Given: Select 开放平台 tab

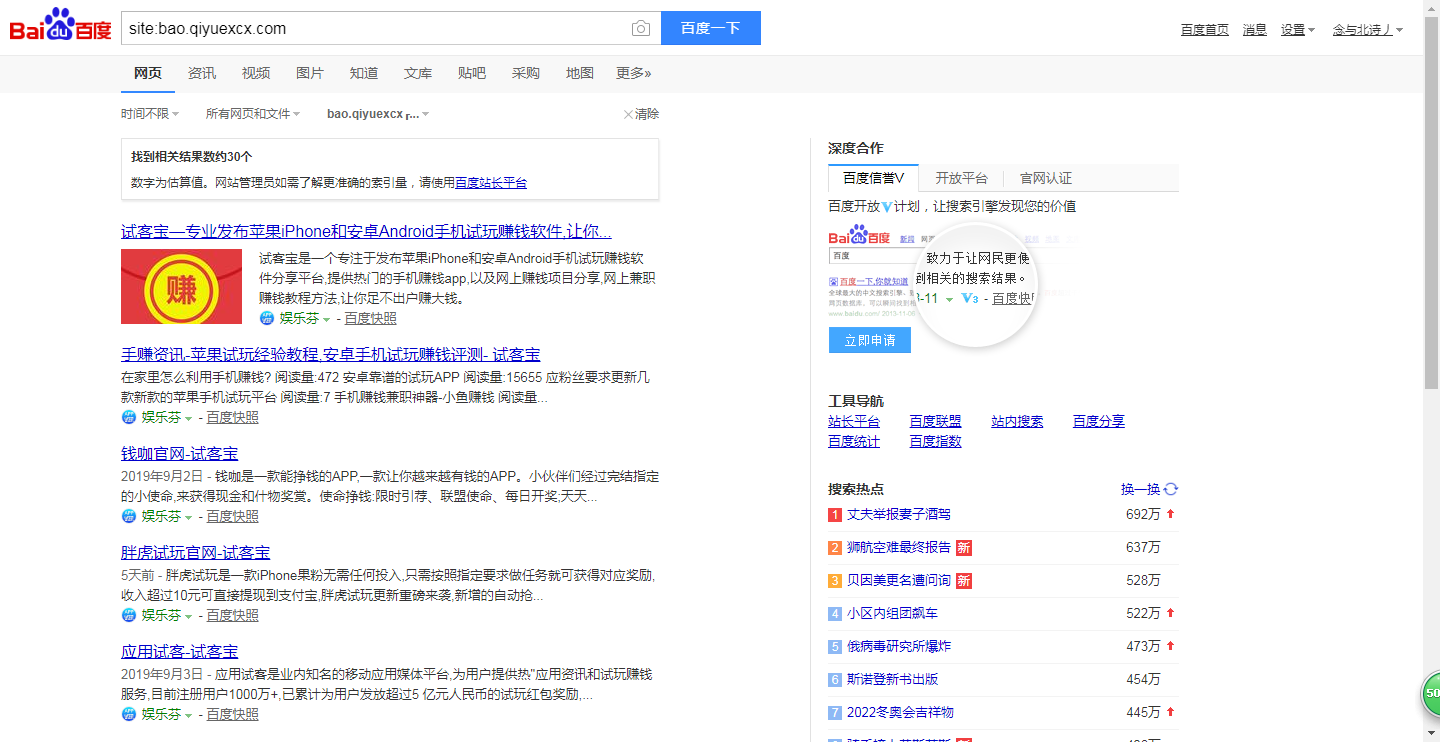Looking at the screenshot, I should click(x=961, y=178).
